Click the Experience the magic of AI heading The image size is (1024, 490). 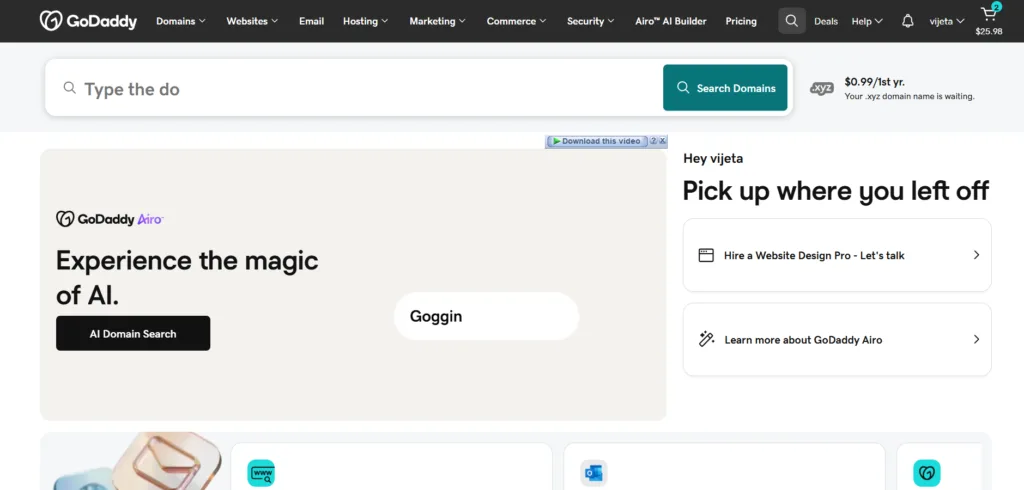pyautogui.click(x=187, y=278)
